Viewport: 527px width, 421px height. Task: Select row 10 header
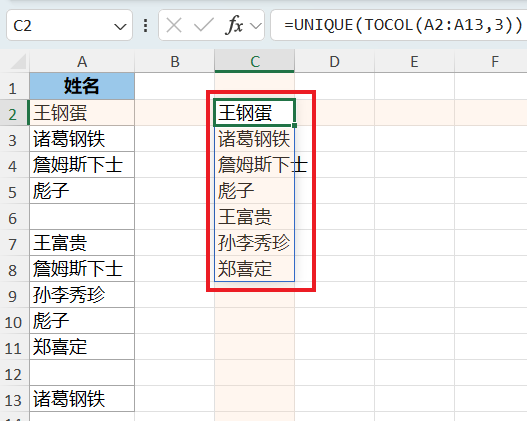point(13,322)
